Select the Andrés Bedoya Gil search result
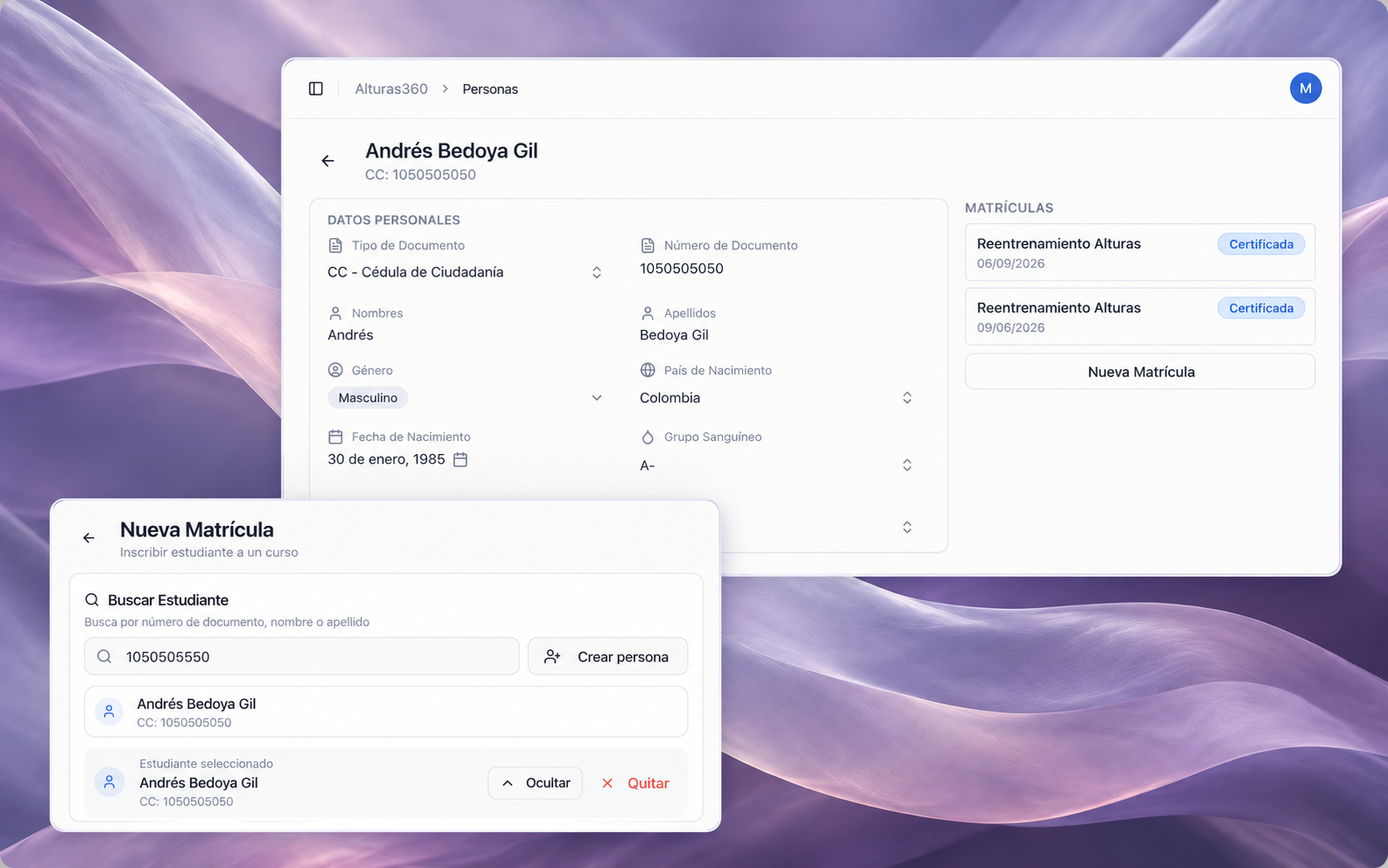The width and height of the screenshot is (1388, 868). pos(386,712)
